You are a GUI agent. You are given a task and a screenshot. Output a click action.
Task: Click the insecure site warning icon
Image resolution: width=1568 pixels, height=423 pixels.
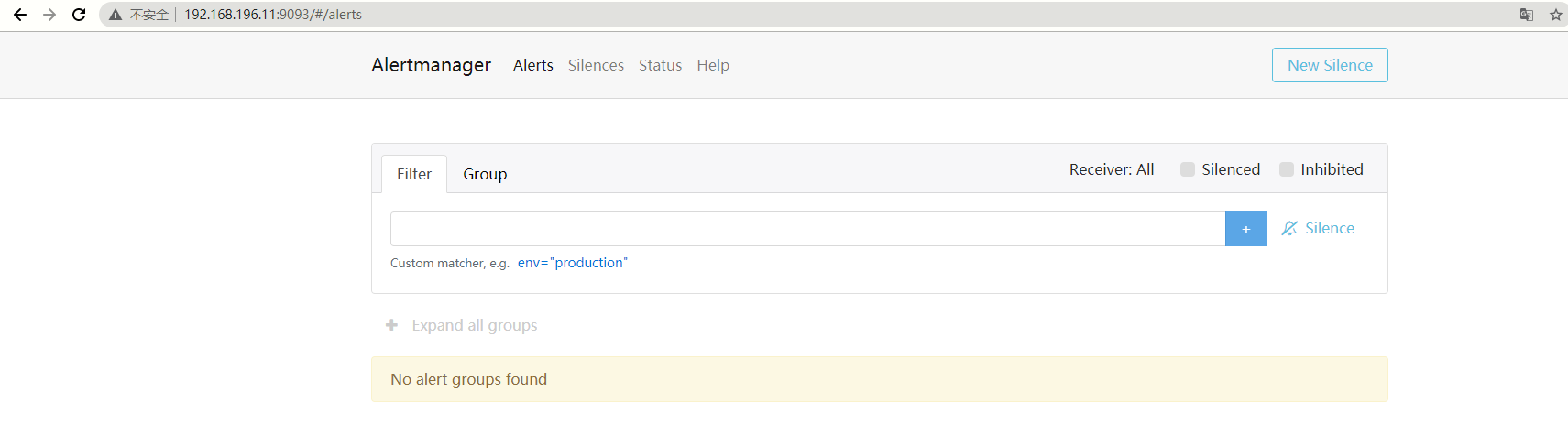point(115,15)
